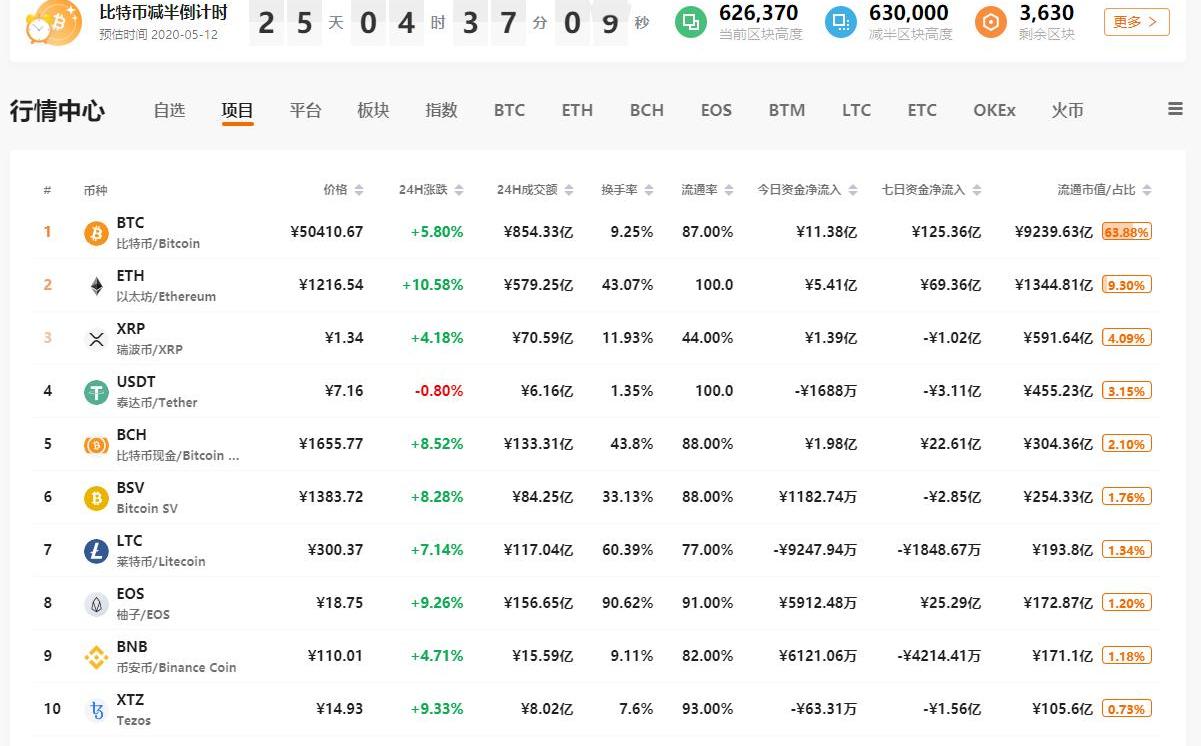Sort the table by 价格 column

343,190
